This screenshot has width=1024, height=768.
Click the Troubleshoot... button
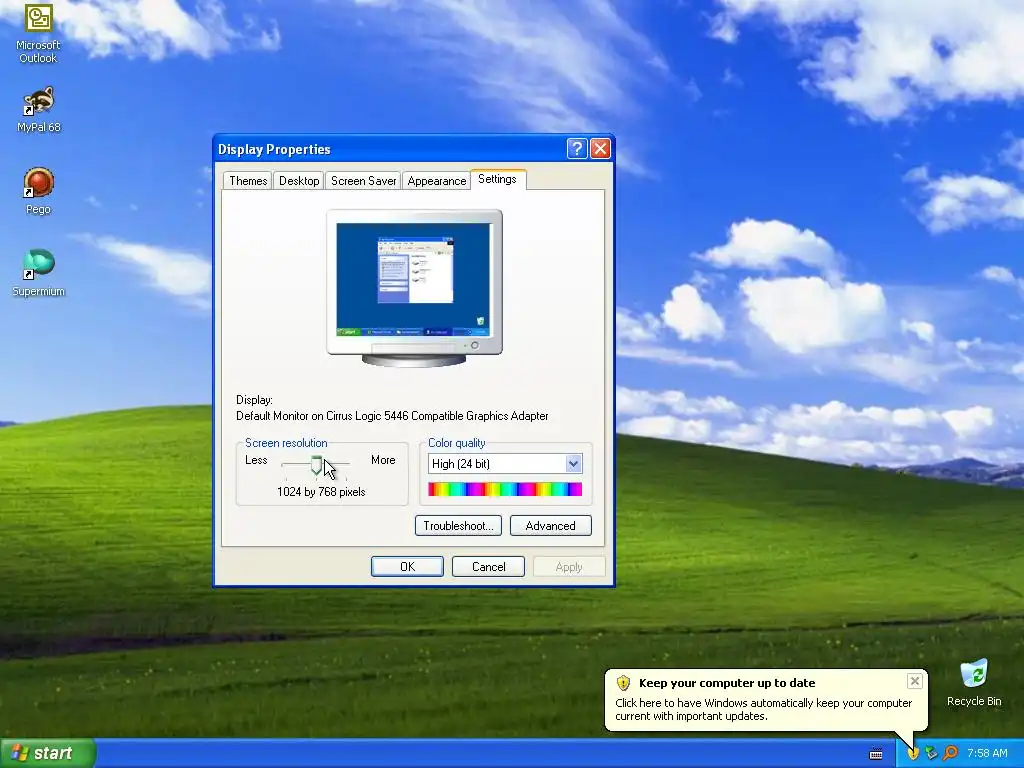(458, 526)
